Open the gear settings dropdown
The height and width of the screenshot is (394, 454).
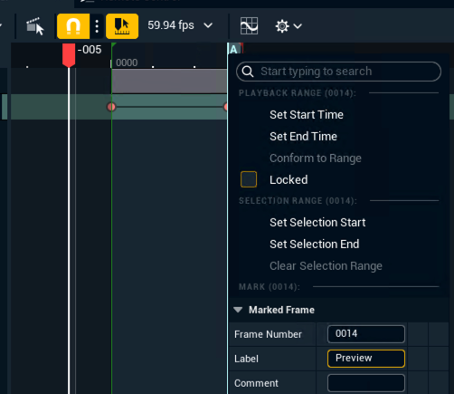[288, 26]
